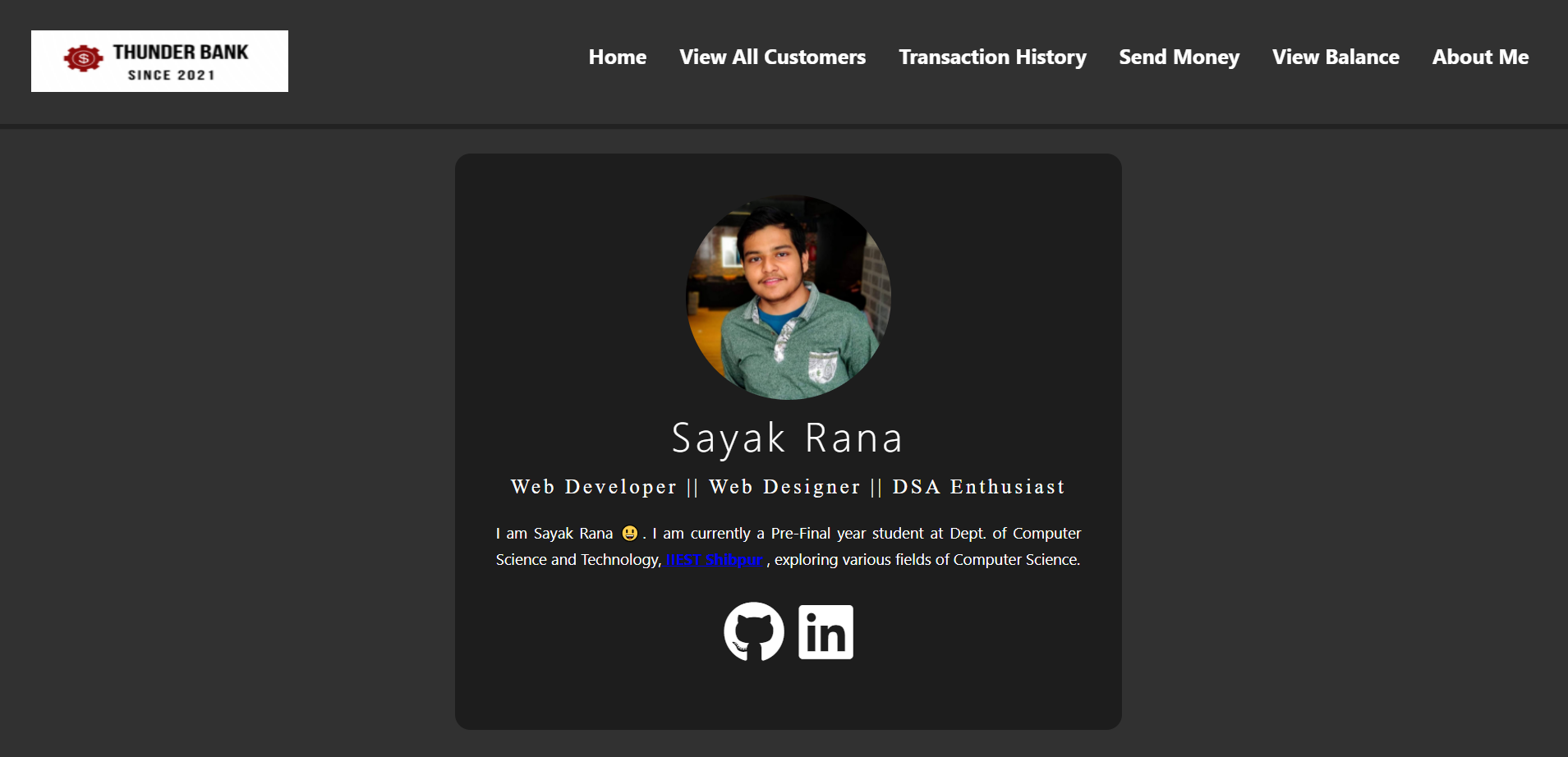The height and width of the screenshot is (757, 1568).
Task: Click the smiley emoji in the bio
Action: click(629, 533)
